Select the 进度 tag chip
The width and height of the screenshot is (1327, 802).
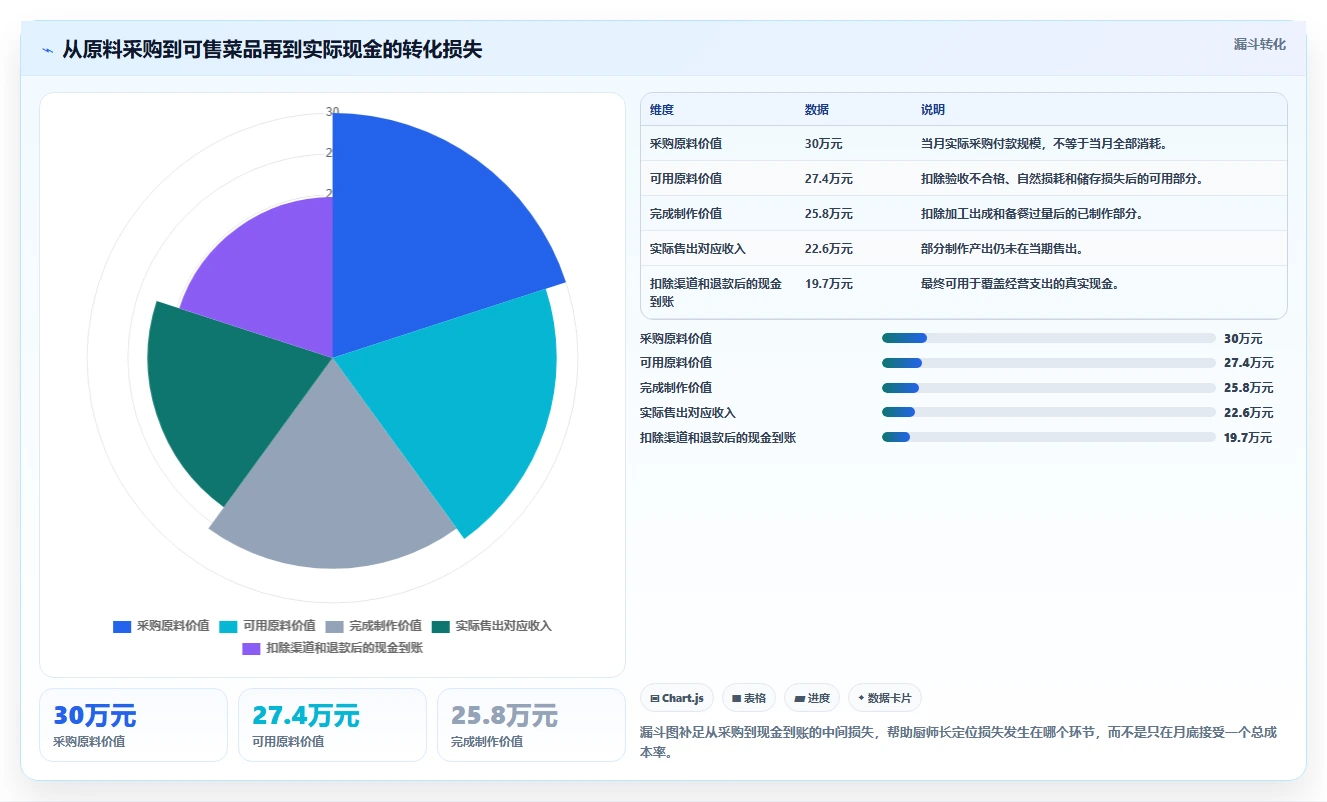(x=812, y=698)
